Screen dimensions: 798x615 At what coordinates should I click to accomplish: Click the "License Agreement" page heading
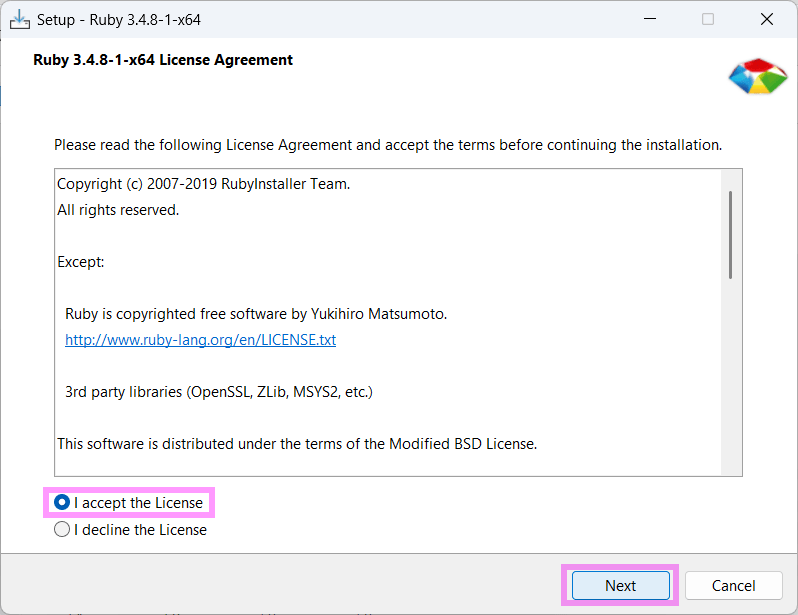pyautogui.click(x=163, y=60)
